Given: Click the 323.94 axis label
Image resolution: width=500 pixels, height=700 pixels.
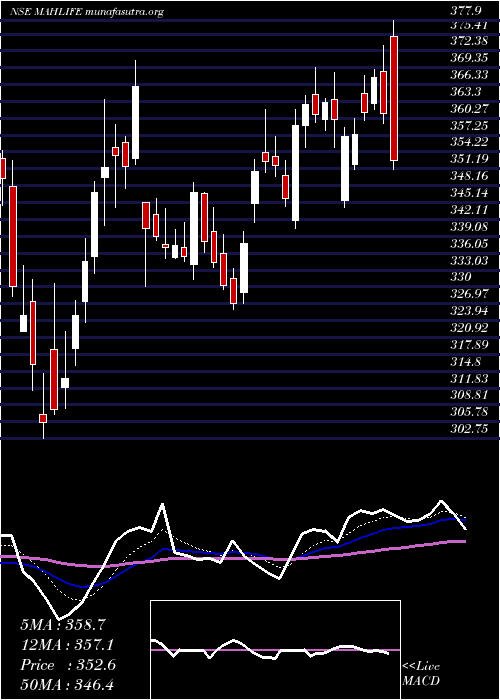Looking at the screenshot, I should click(x=468, y=311).
